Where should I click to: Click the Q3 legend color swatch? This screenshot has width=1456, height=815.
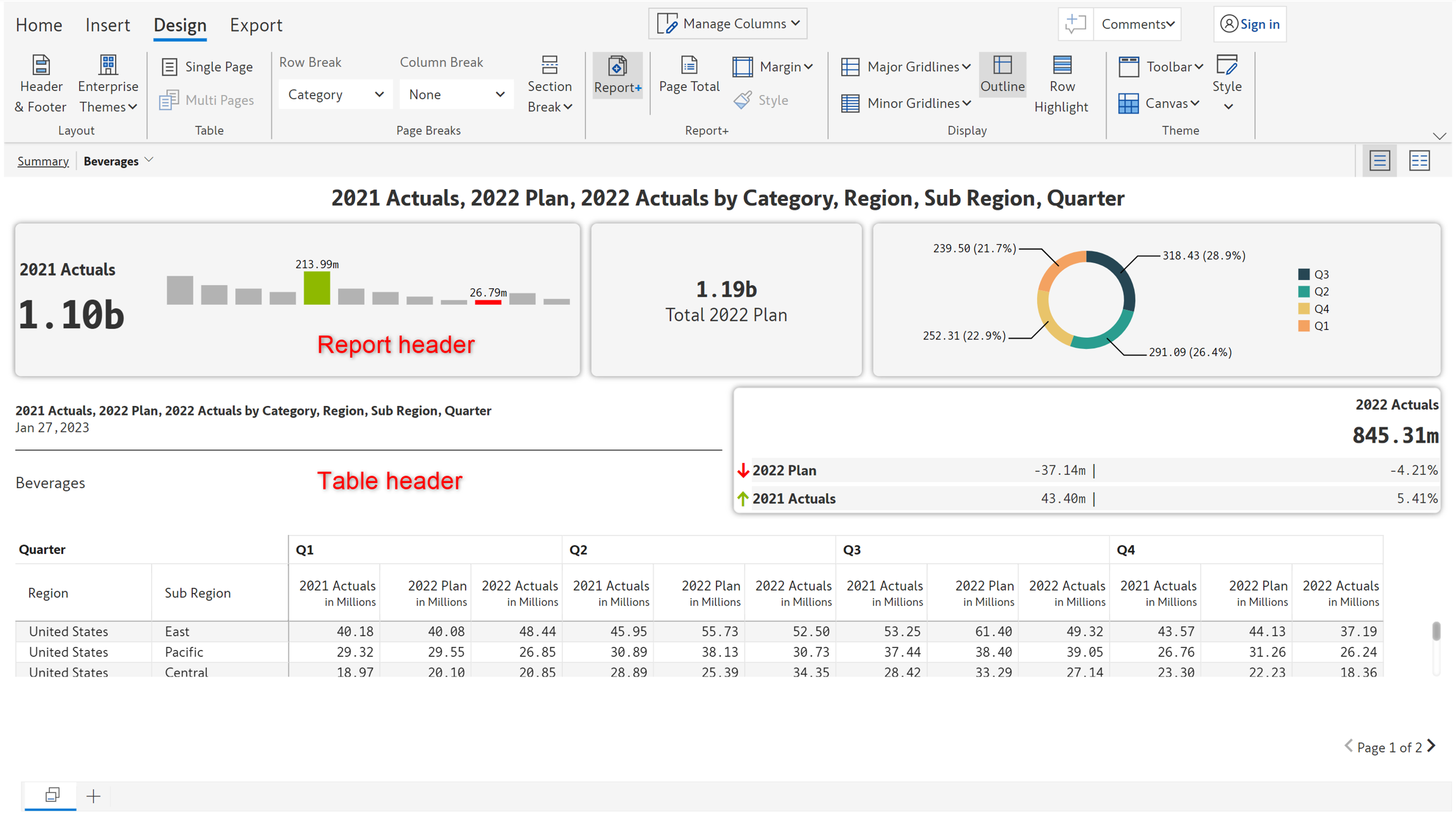coord(1303,274)
